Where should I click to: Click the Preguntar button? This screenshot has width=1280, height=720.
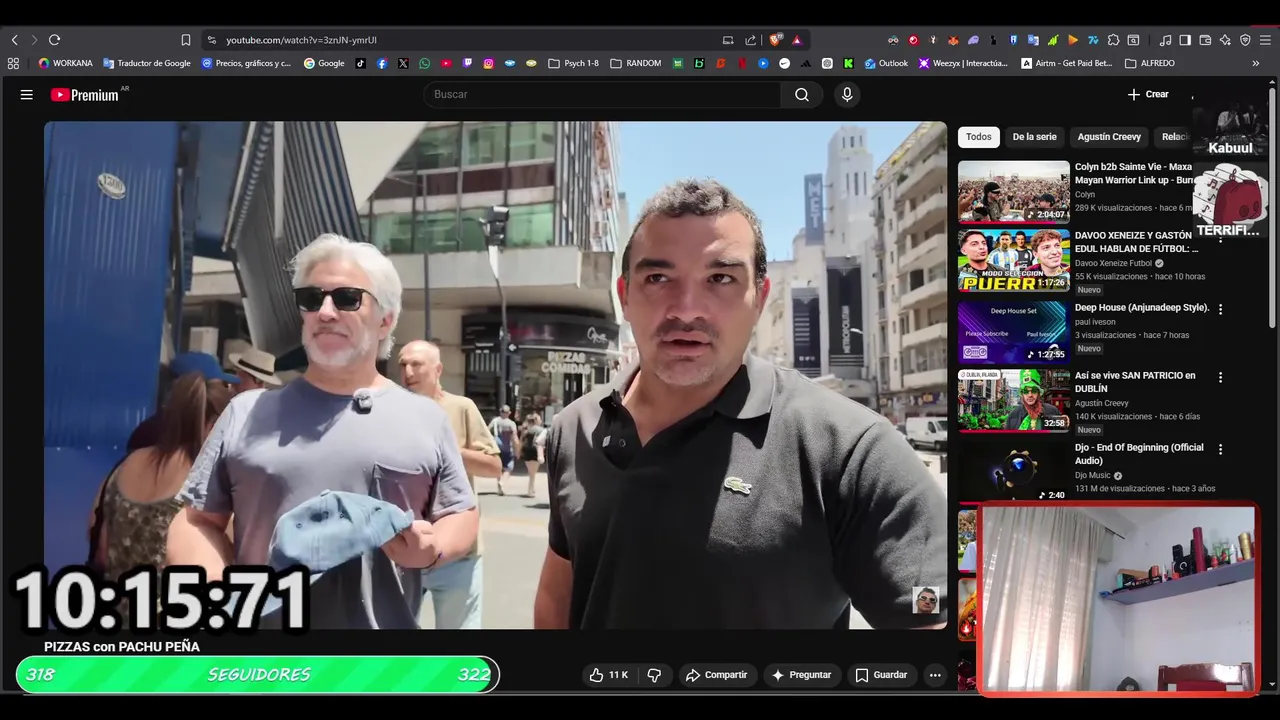tap(801, 675)
